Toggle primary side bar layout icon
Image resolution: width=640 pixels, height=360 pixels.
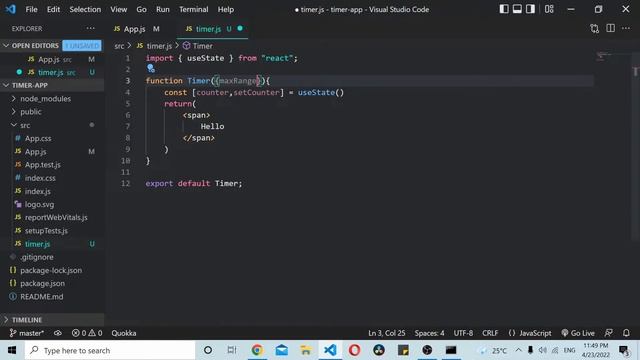point(504,9)
